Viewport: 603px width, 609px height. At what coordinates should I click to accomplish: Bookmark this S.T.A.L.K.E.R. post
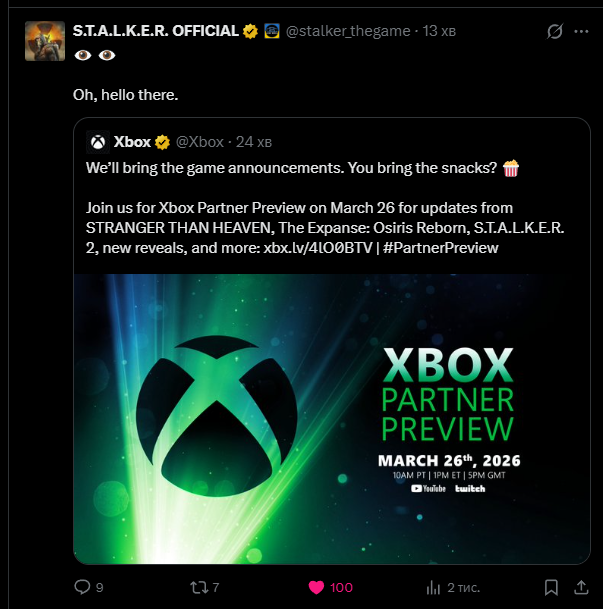click(x=550, y=587)
